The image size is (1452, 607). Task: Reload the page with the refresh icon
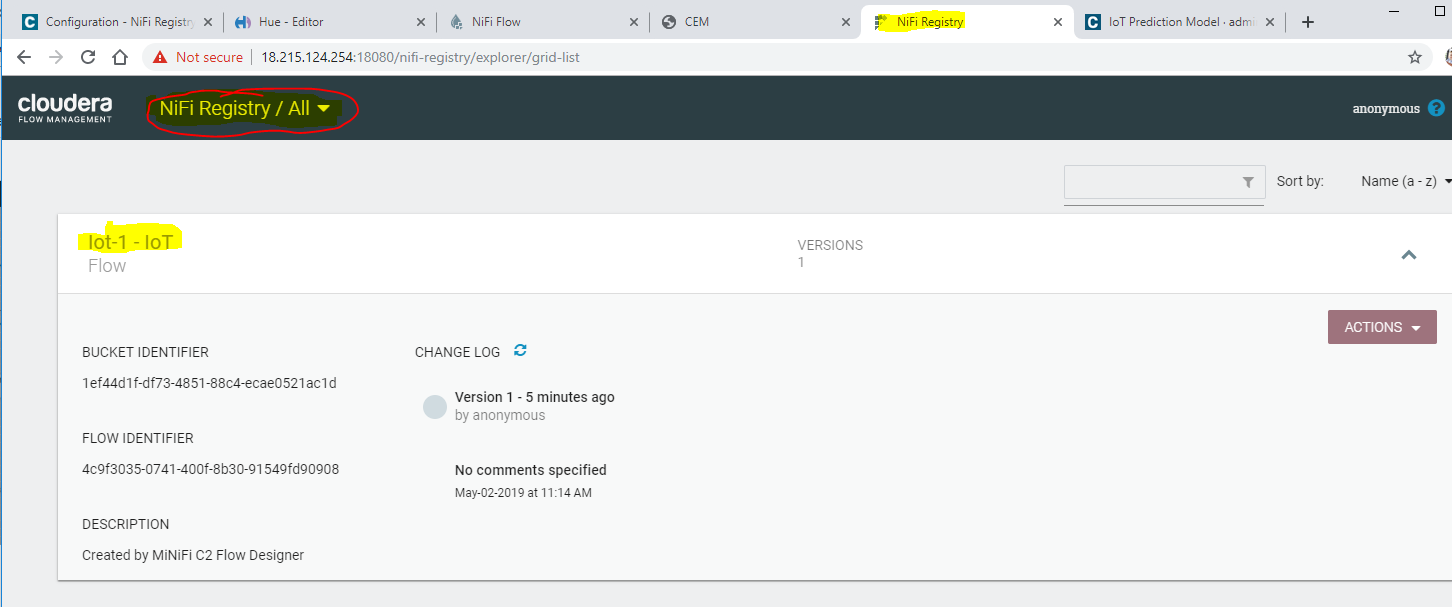click(88, 57)
